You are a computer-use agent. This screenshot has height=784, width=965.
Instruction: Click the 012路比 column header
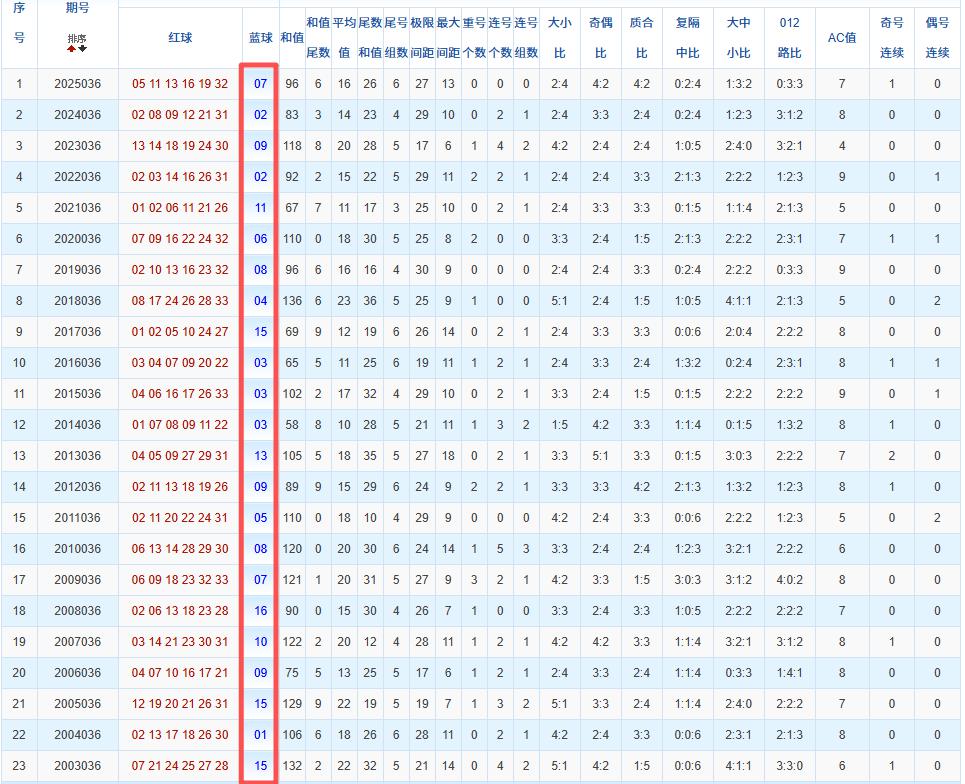click(789, 37)
